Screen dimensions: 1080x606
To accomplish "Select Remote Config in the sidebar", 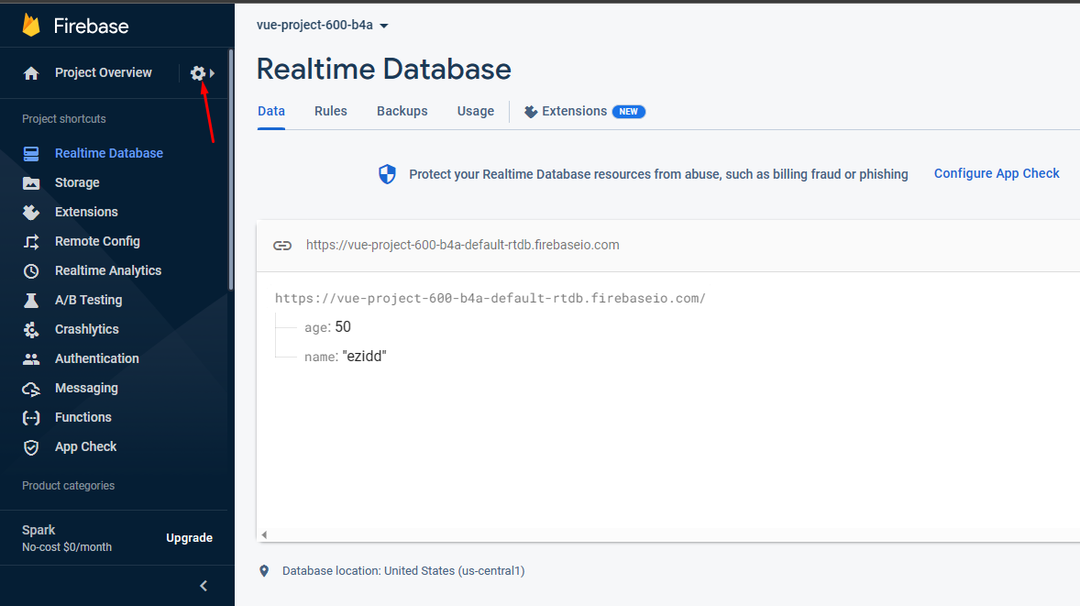I will coord(33,241).
